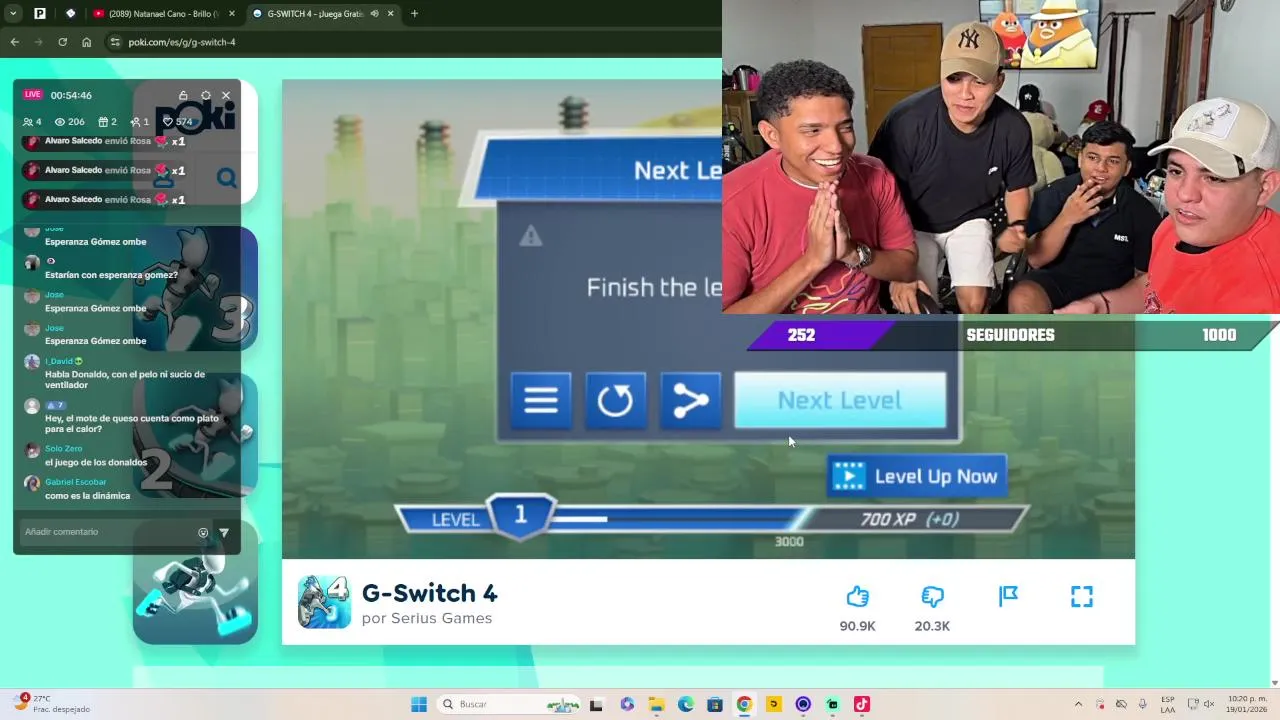
Task: Like G-Switch 4 with thumbs up
Action: point(857,597)
